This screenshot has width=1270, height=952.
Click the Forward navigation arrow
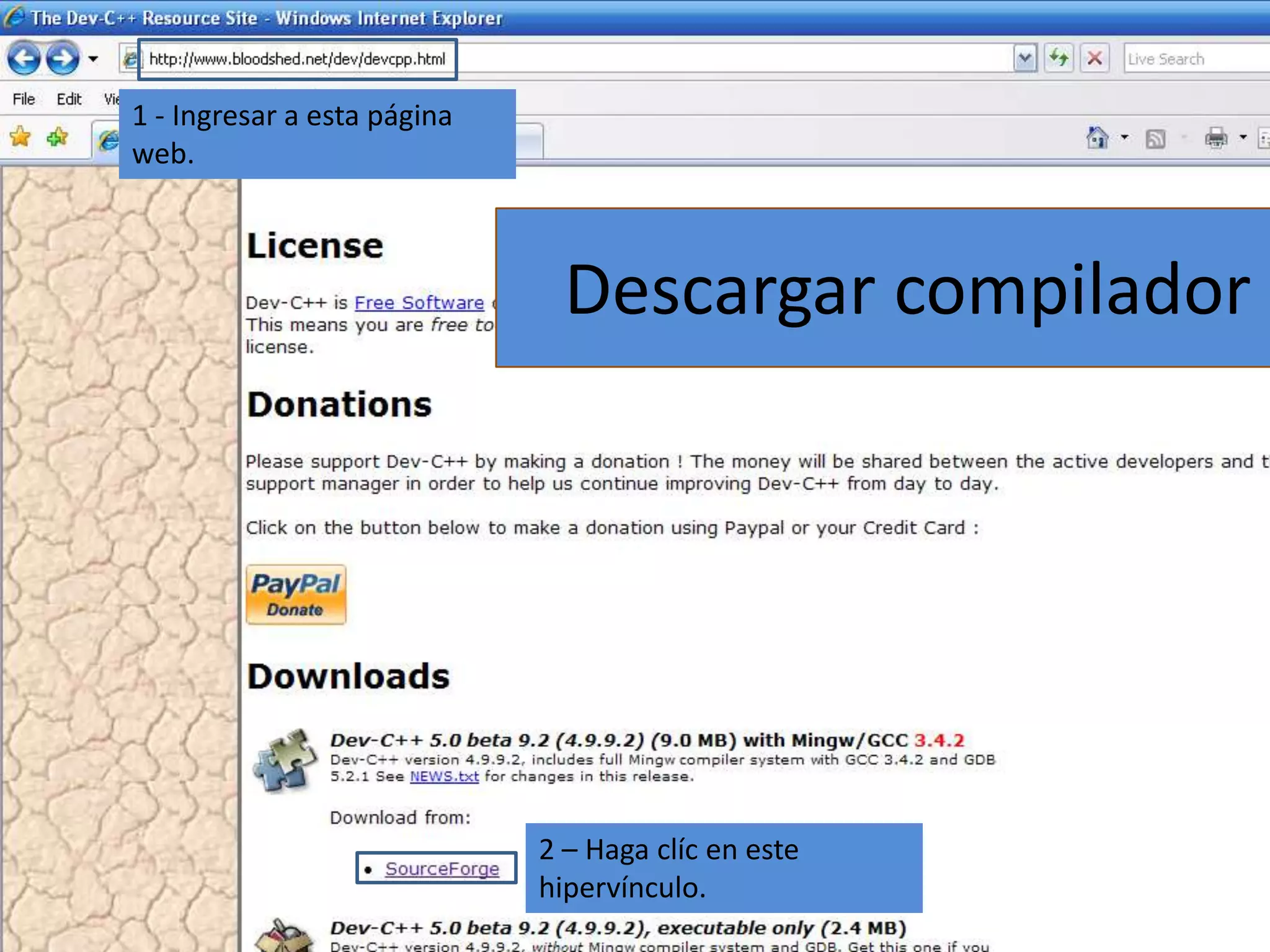(63, 59)
